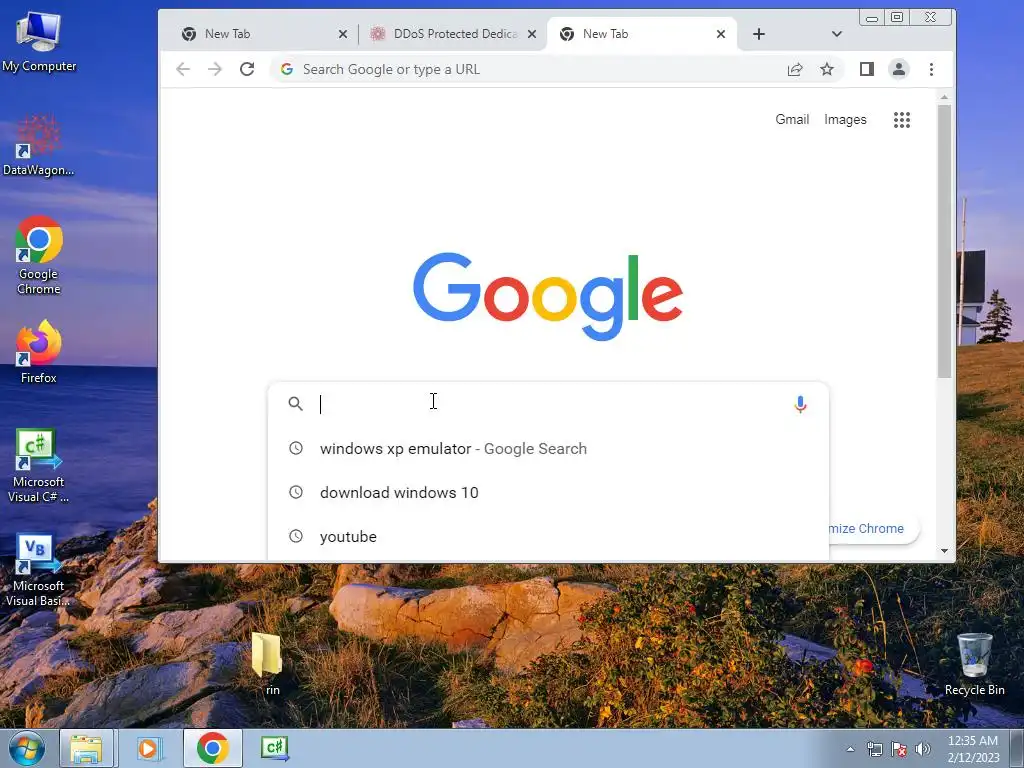Open the Microsoft Visual Basic desktop shortcut
The width and height of the screenshot is (1024, 768).
coord(39,570)
